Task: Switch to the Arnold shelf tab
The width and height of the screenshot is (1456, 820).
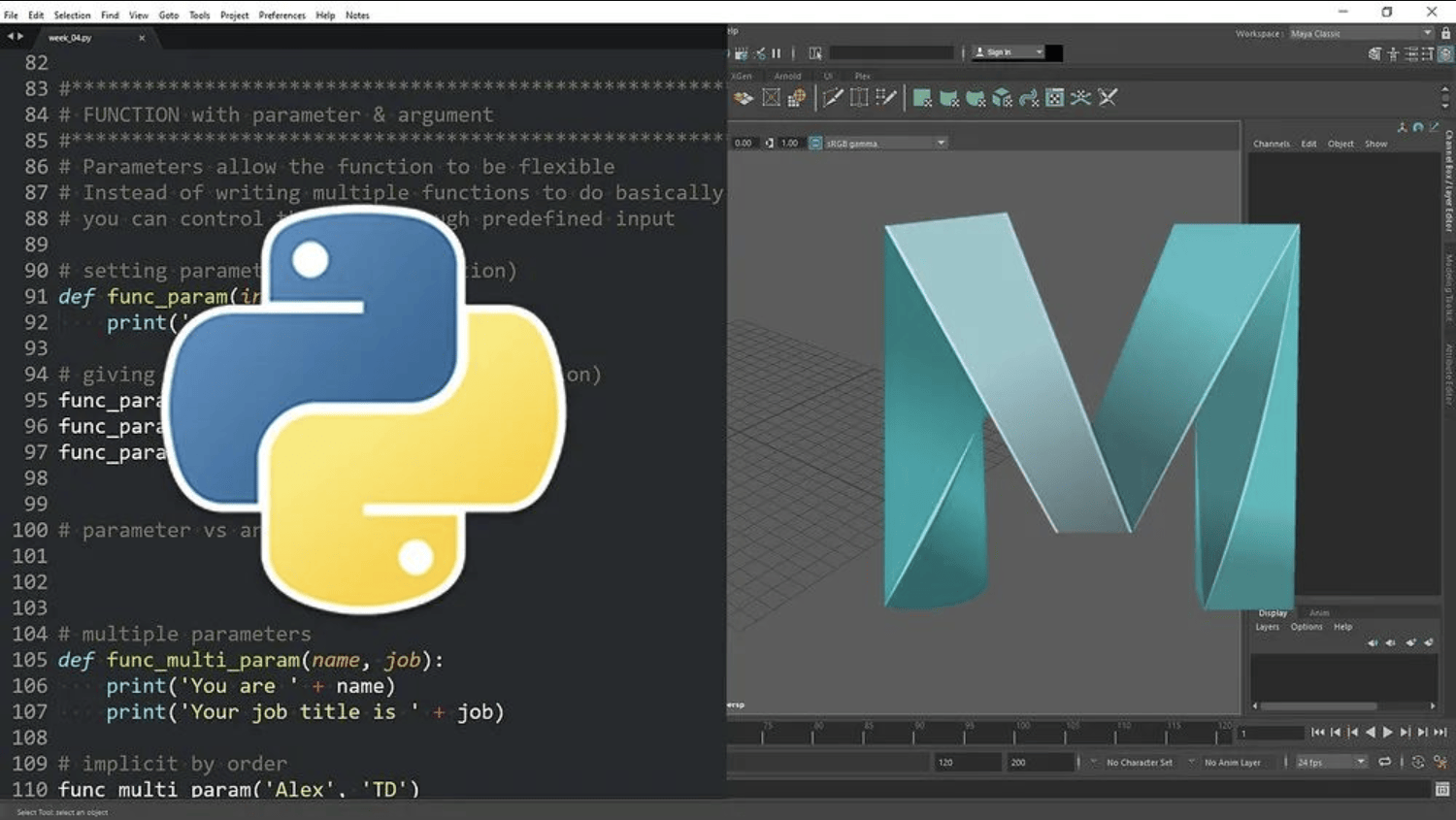Action: click(787, 76)
